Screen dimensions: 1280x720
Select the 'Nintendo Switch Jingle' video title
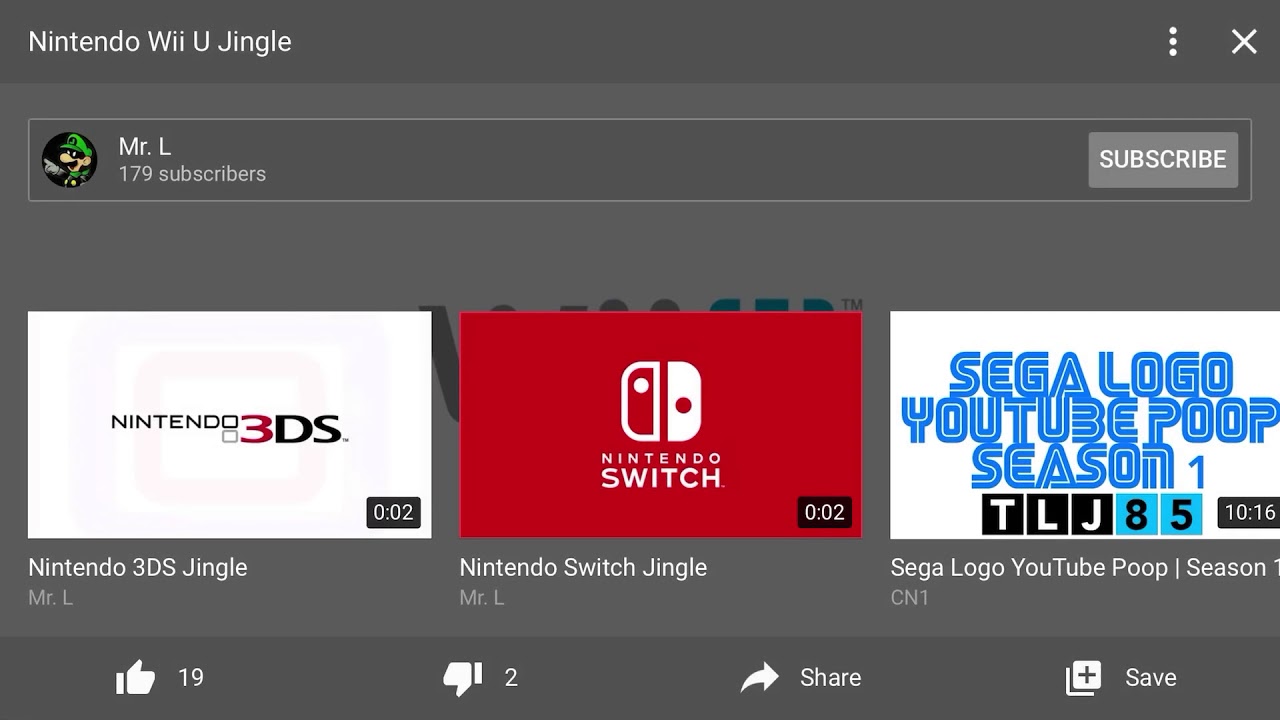click(583, 567)
